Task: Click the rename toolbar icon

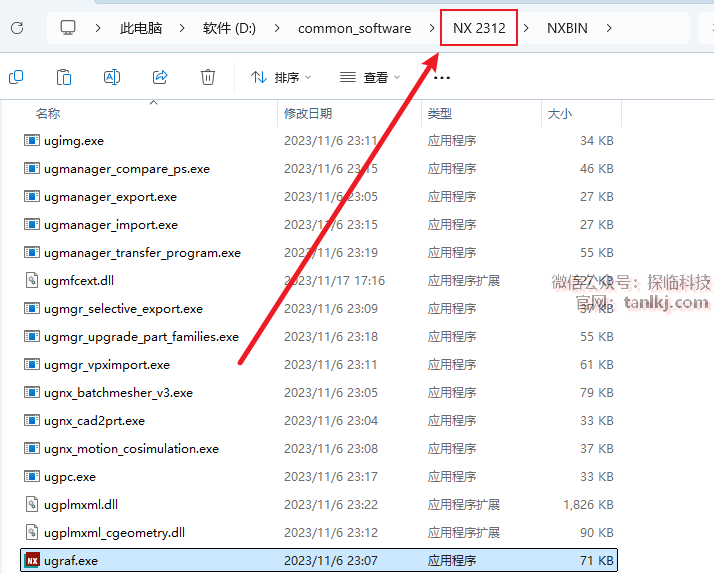Action: tap(112, 77)
